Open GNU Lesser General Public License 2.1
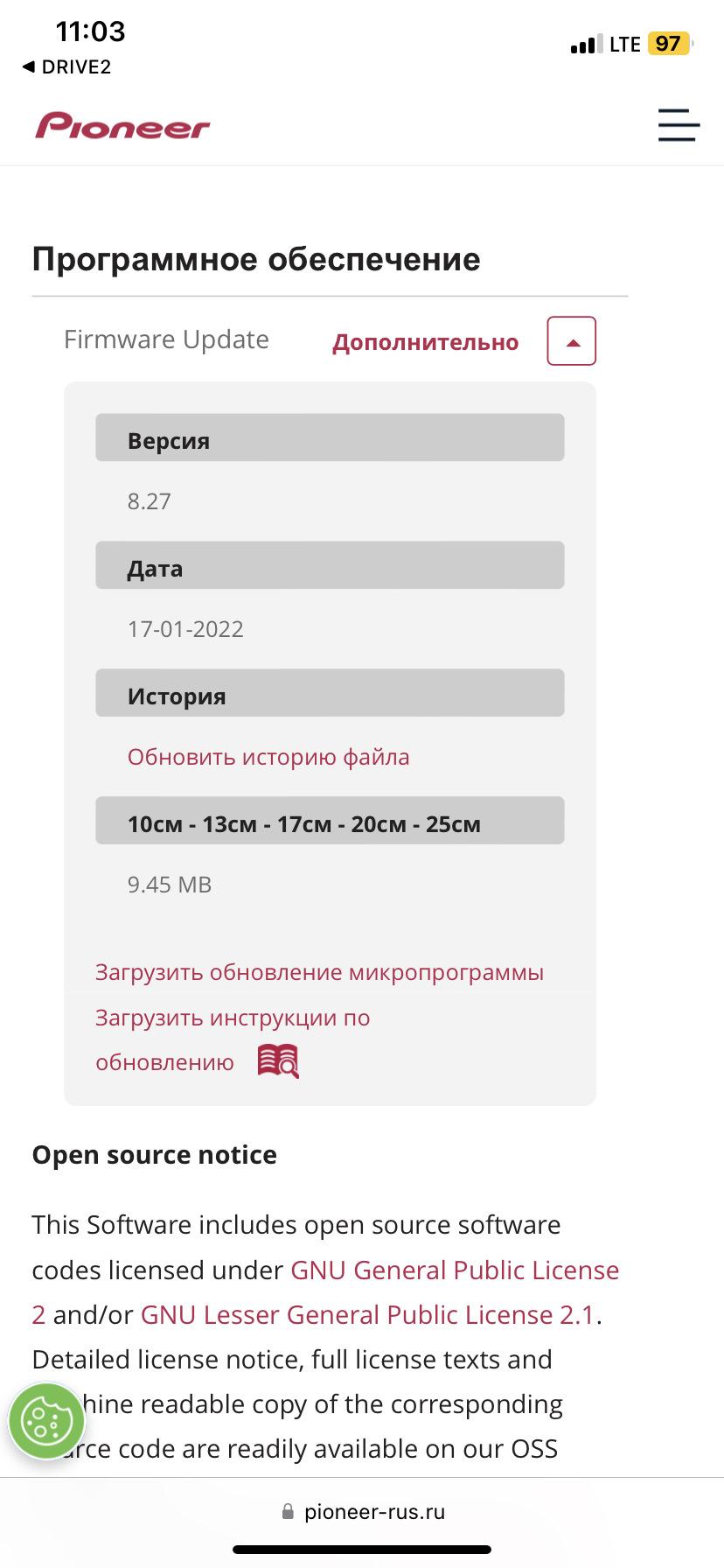This screenshot has width=724, height=1568. click(x=367, y=1314)
